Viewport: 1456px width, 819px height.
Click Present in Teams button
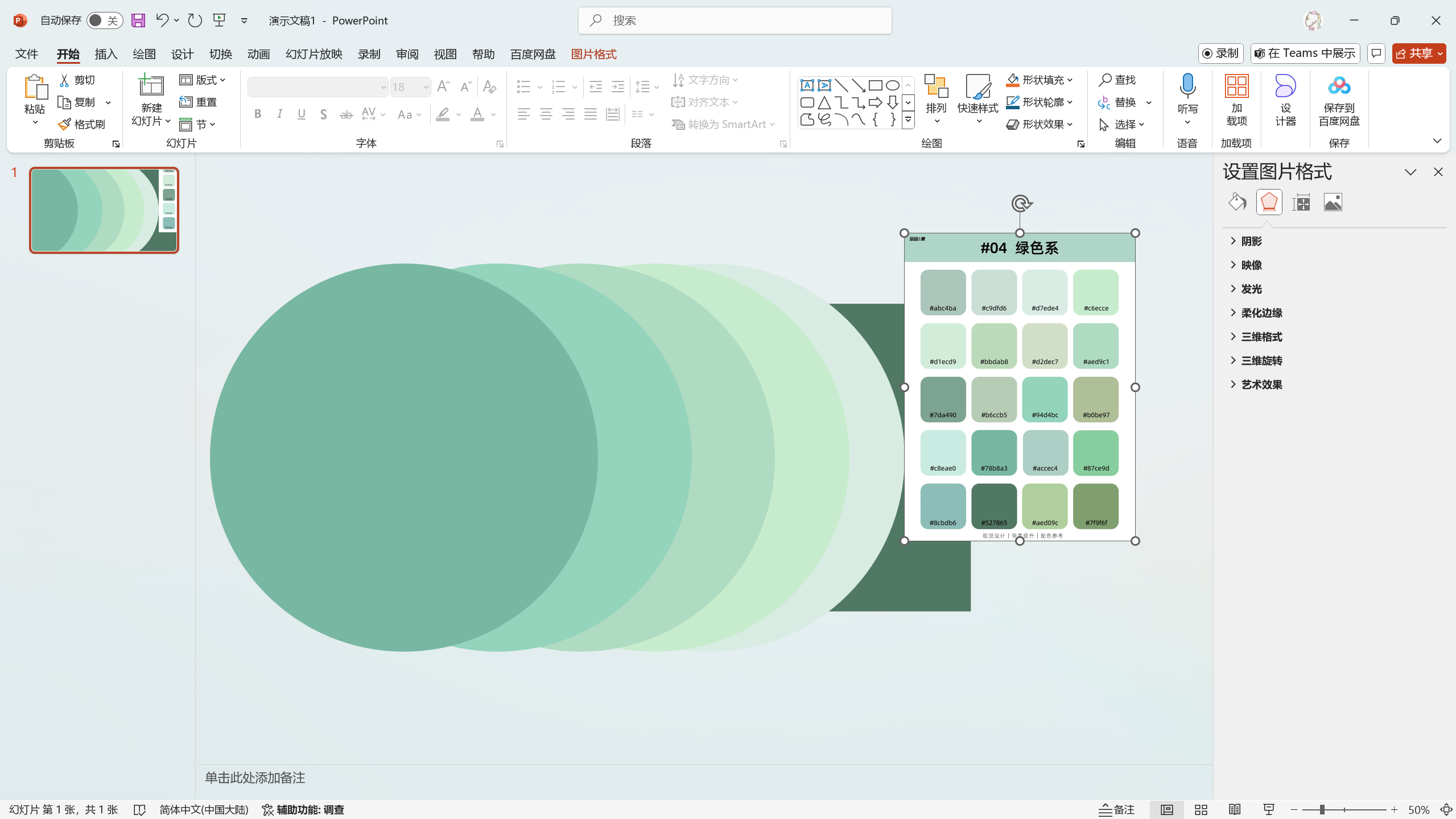[1305, 53]
